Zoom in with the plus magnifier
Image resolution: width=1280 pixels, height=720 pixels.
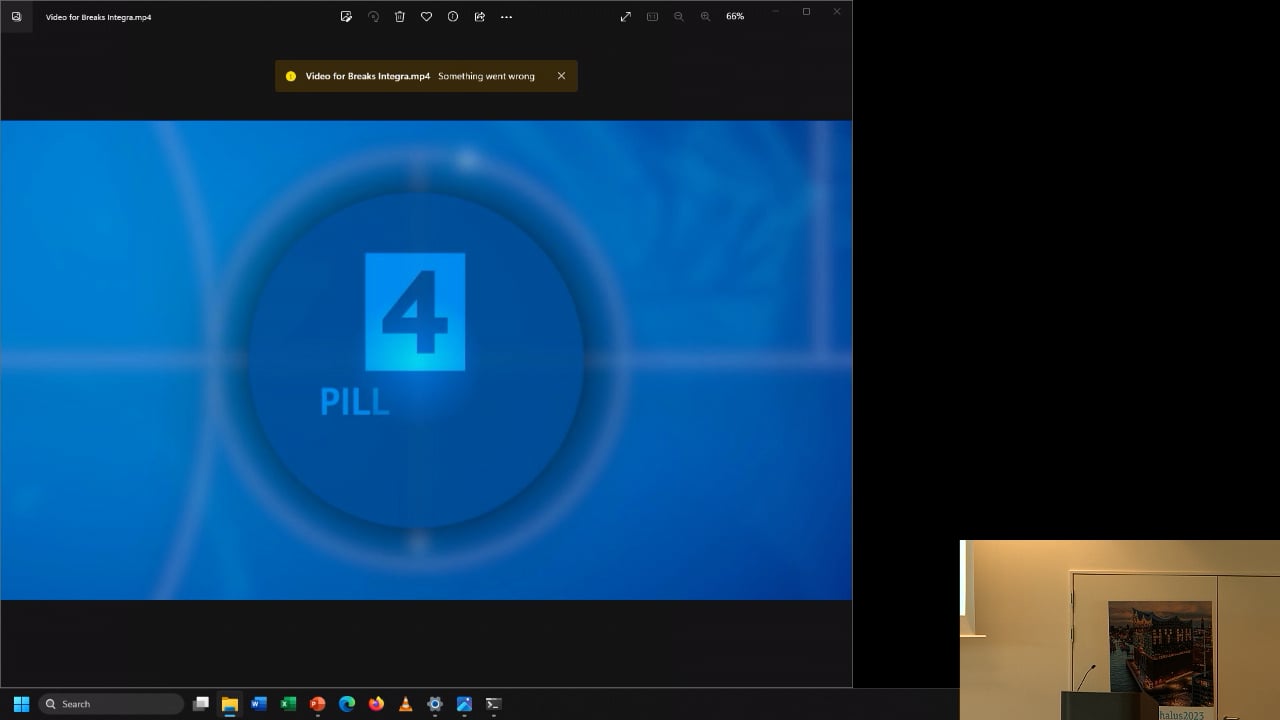706,17
